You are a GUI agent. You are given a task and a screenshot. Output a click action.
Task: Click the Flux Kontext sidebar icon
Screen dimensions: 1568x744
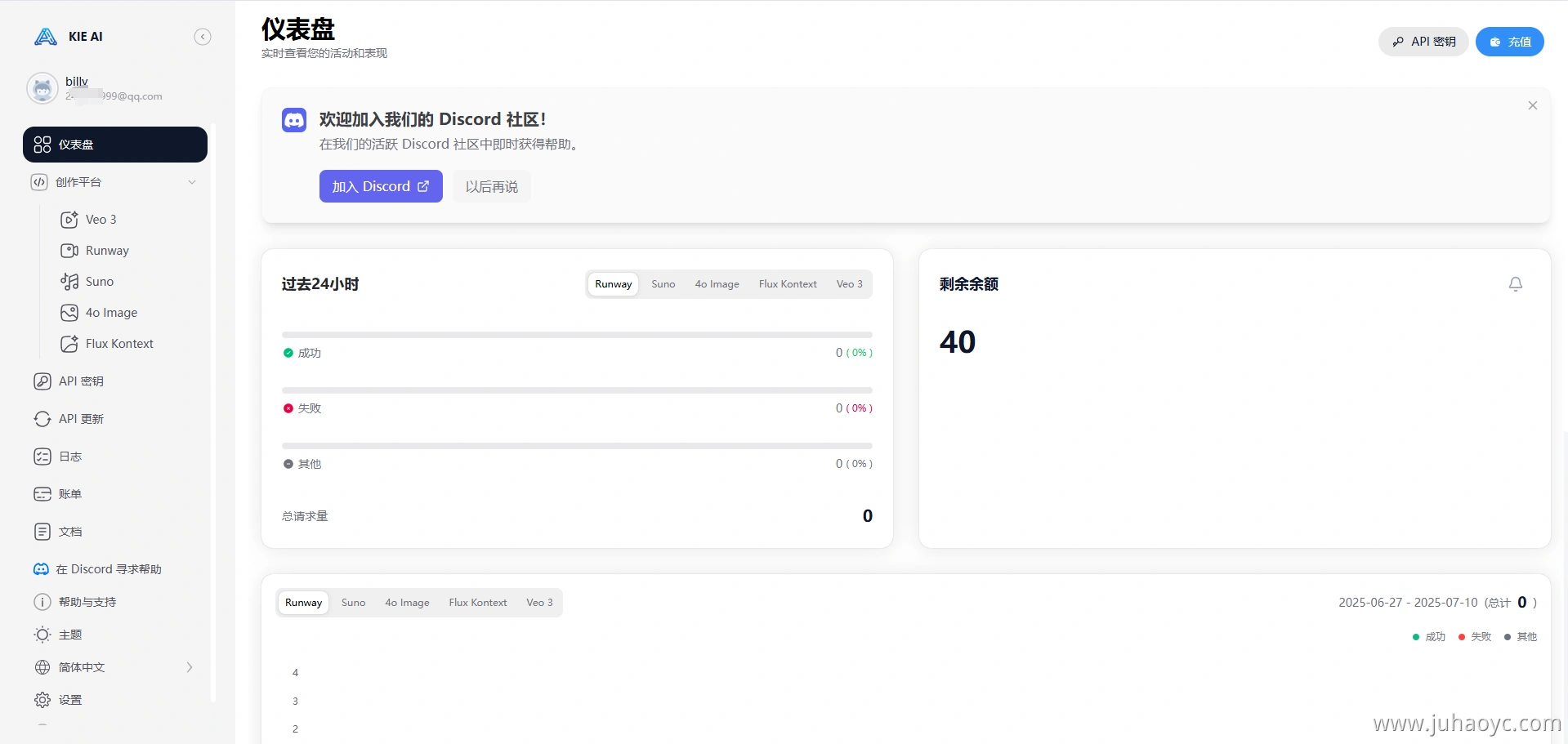tap(69, 344)
